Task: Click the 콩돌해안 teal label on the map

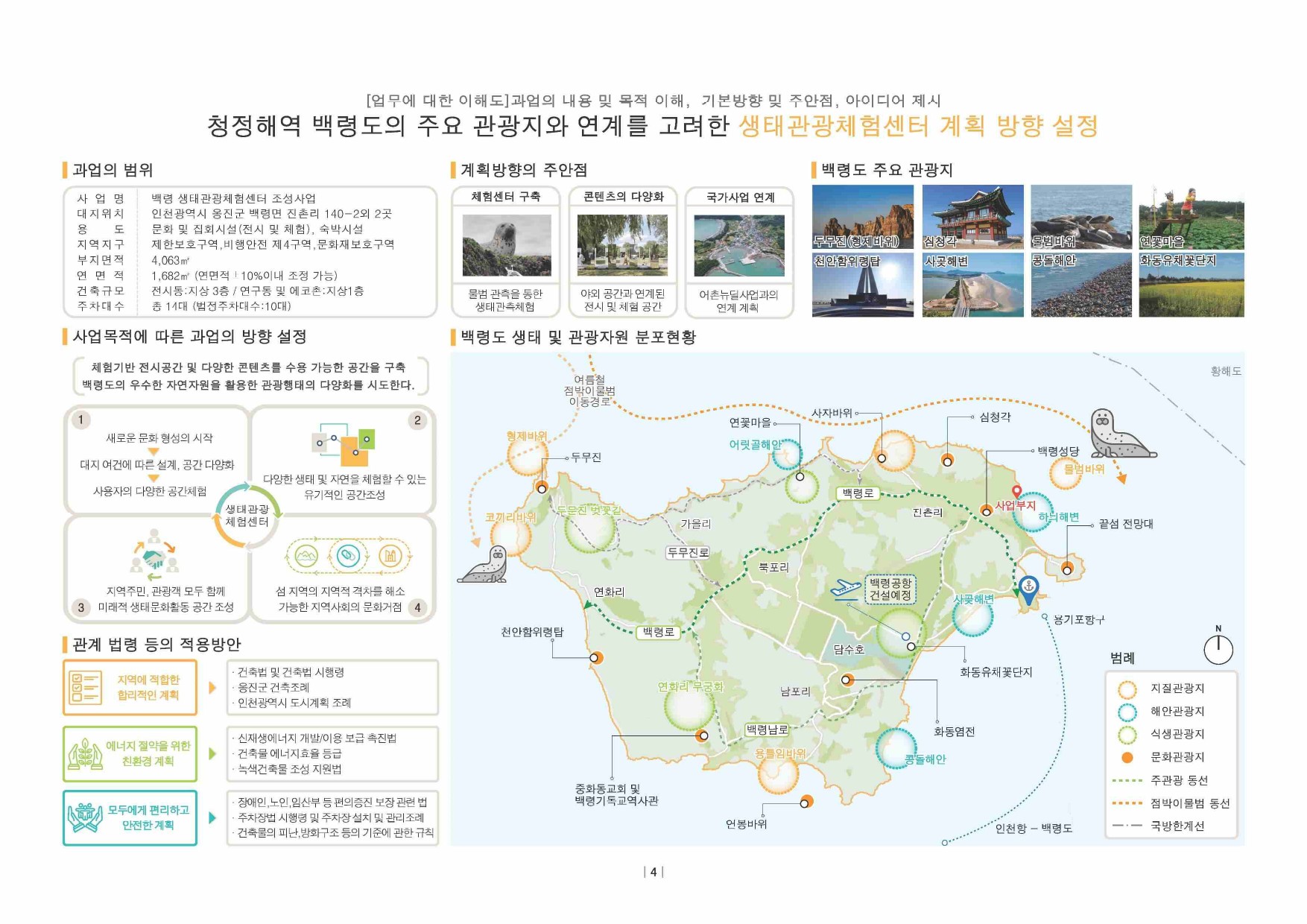Action: (x=925, y=759)
